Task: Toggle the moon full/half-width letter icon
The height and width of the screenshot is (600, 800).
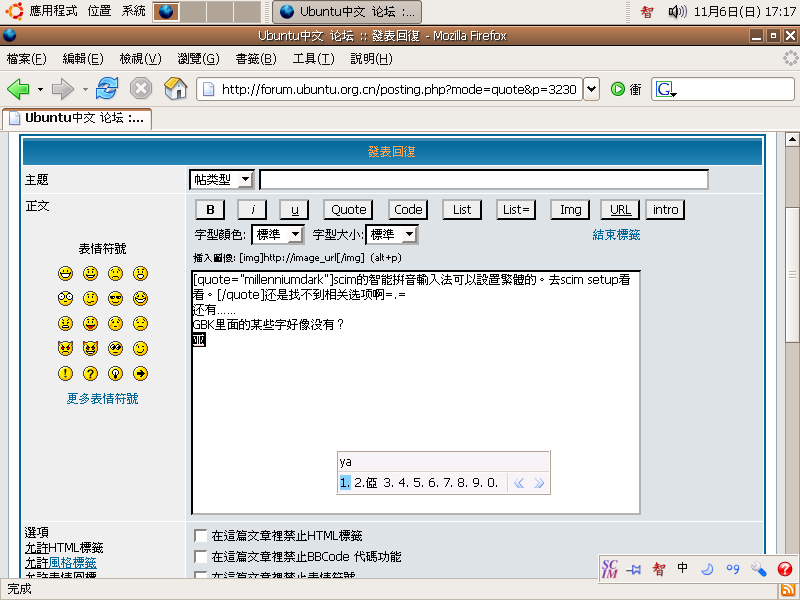Action: click(x=707, y=568)
